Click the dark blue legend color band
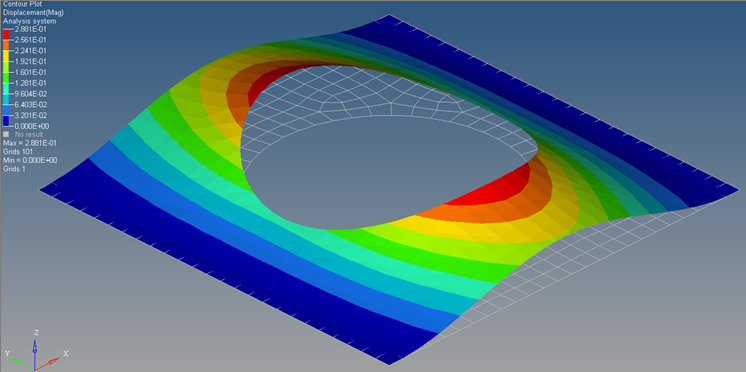 tap(6, 121)
